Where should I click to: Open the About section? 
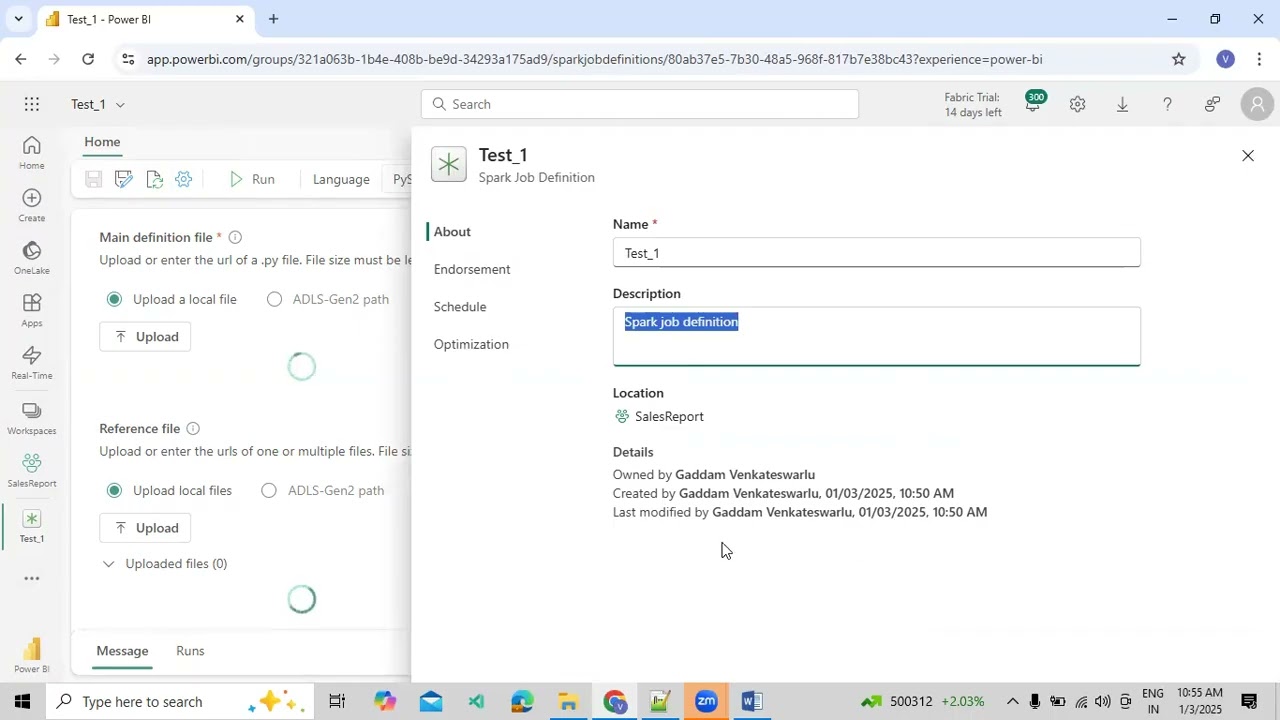pyautogui.click(x=452, y=231)
